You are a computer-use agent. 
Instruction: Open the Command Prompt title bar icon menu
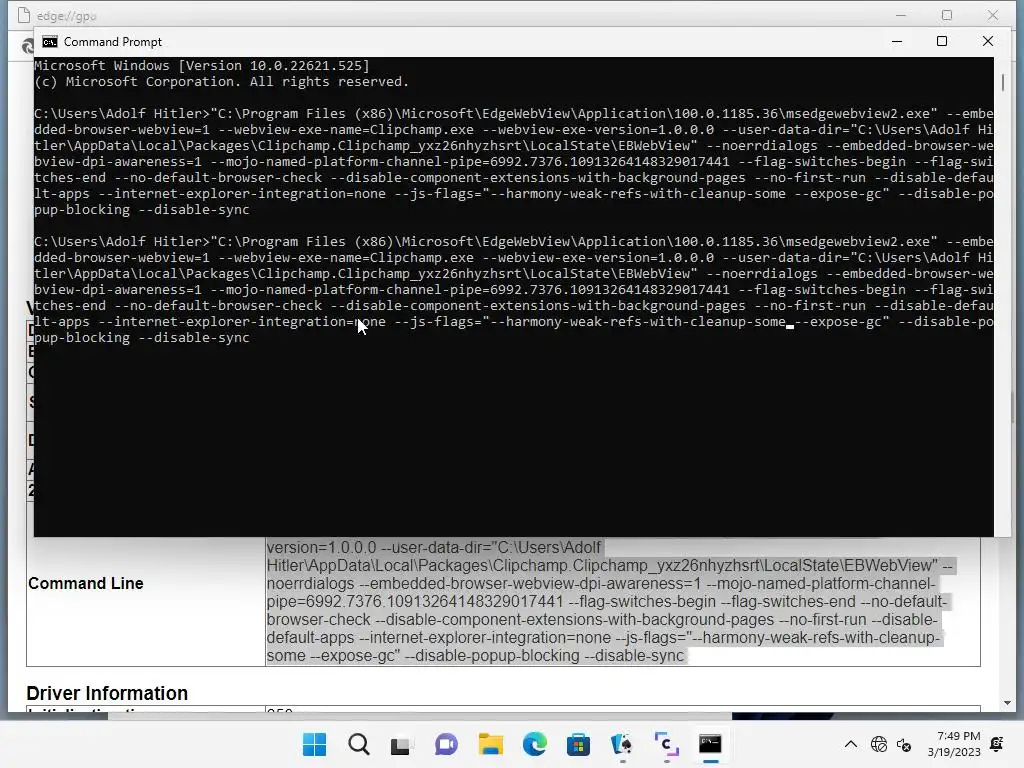tap(50, 42)
